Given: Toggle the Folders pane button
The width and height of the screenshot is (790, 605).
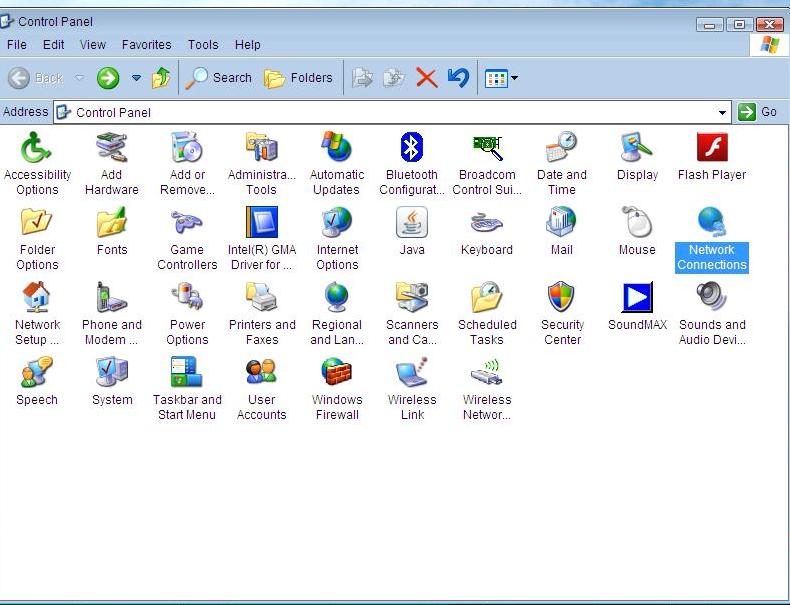Looking at the screenshot, I should [298, 78].
